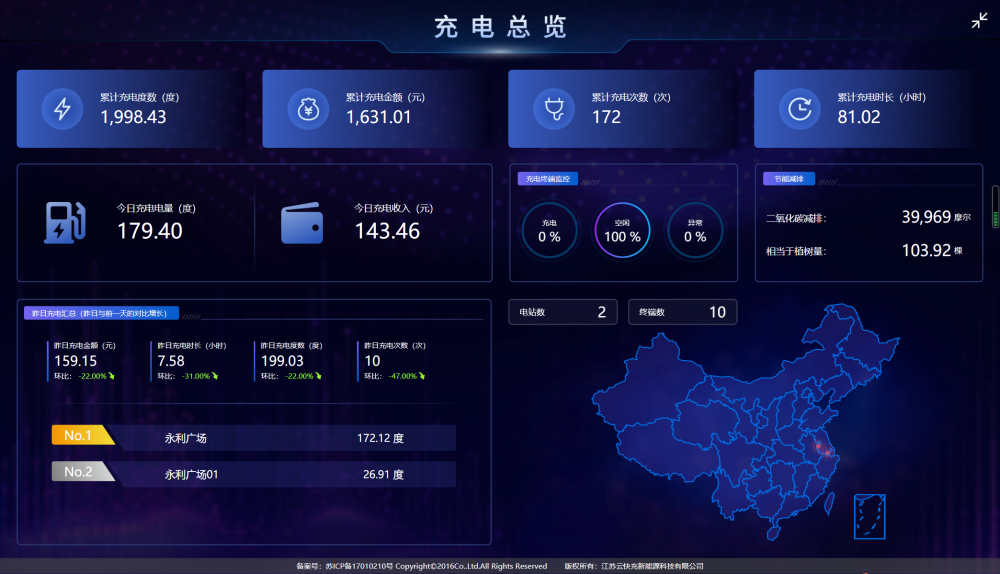Click the 相当于植树量 label
This screenshot has height=574, width=1000.
click(x=796, y=251)
